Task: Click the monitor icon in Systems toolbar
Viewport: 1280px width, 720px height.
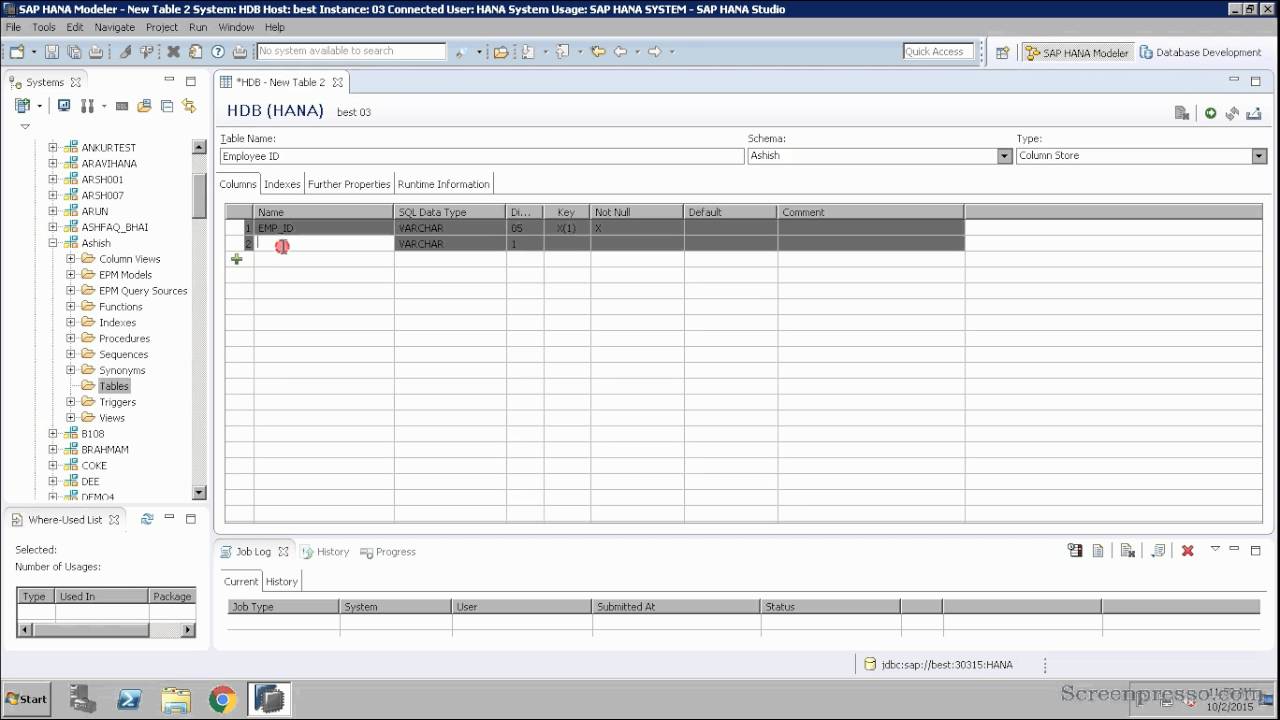Action: coord(64,105)
